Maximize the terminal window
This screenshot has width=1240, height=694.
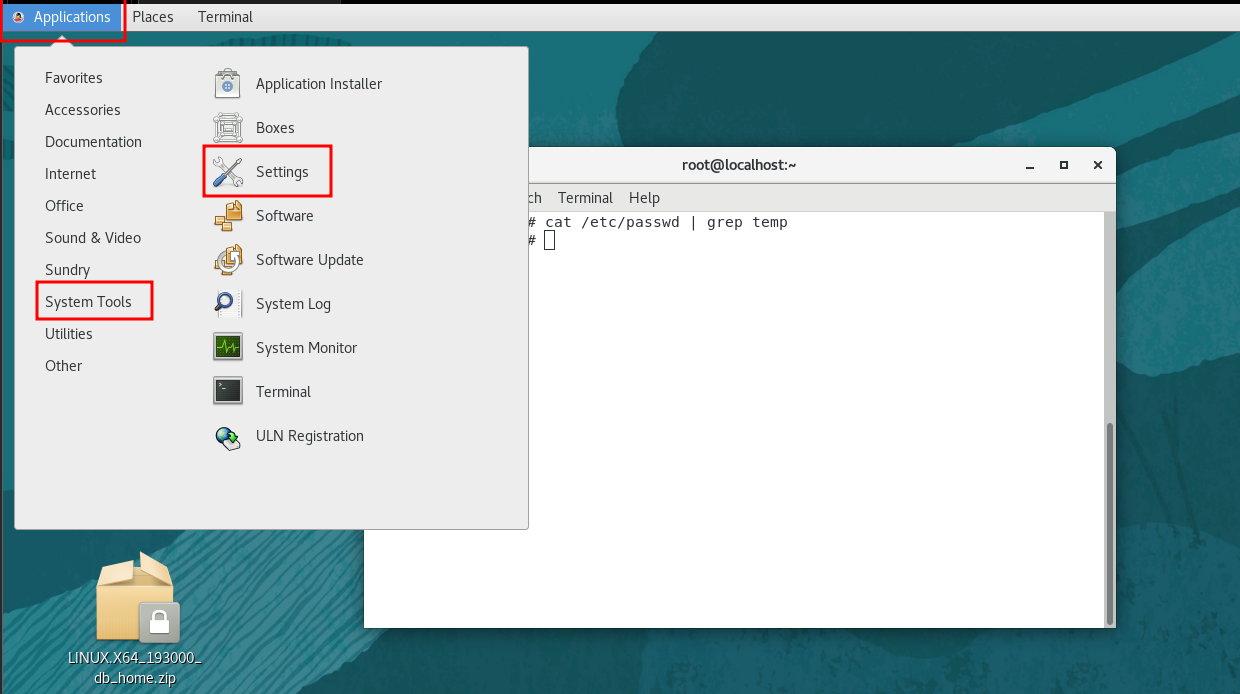click(x=1064, y=165)
